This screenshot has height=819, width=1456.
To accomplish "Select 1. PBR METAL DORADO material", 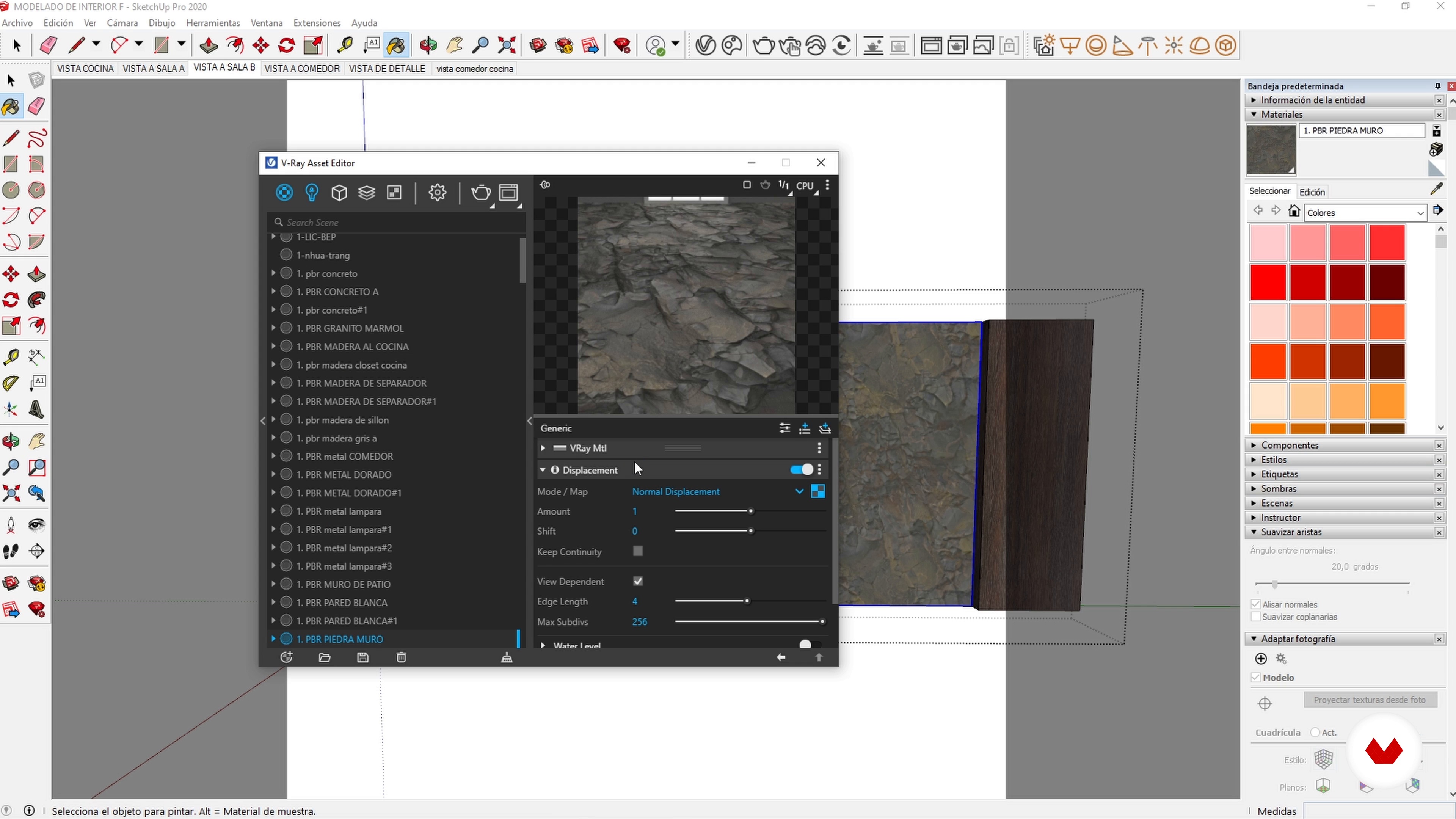I will pos(344,474).
